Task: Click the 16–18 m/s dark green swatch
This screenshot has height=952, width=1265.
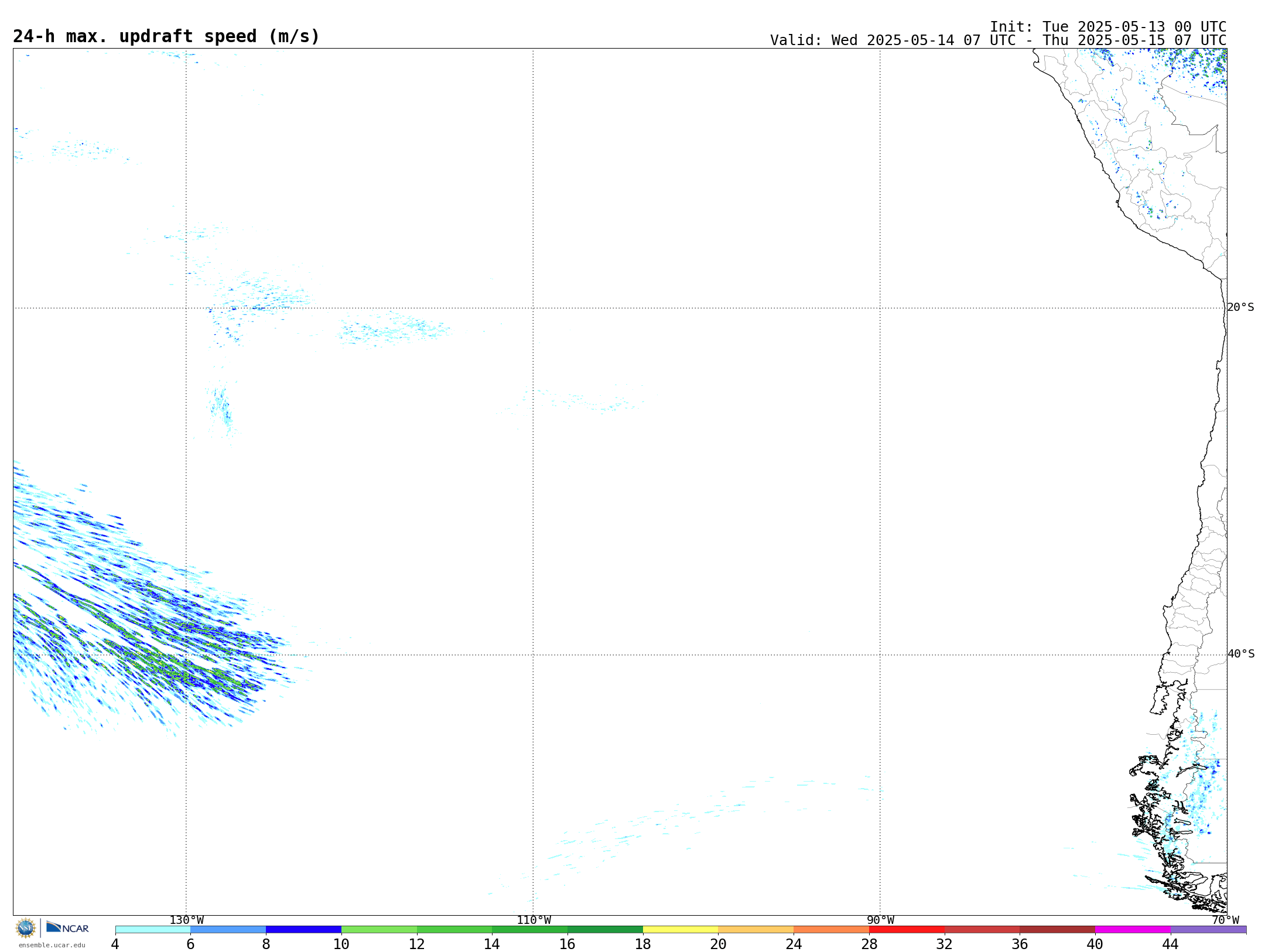Action: coord(605,930)
